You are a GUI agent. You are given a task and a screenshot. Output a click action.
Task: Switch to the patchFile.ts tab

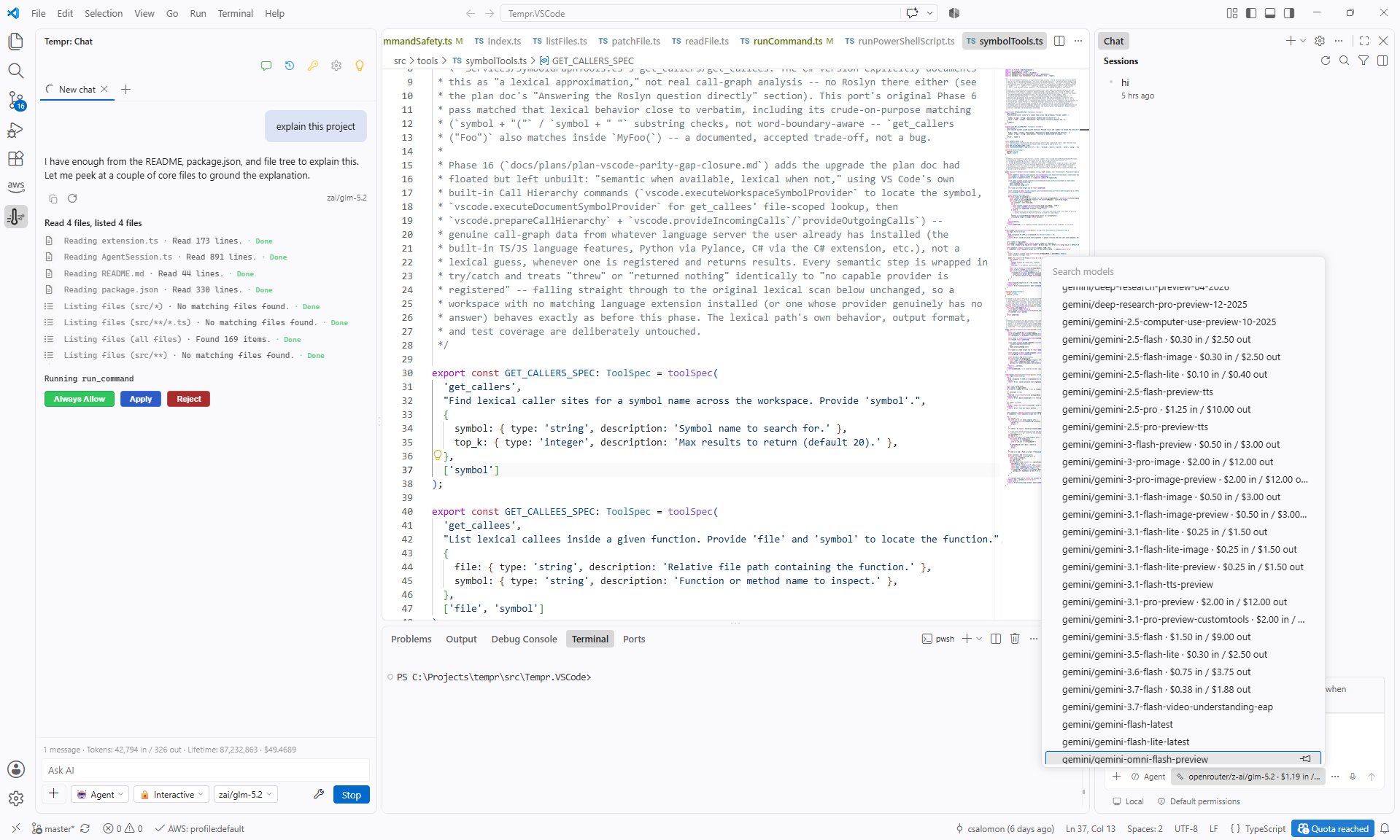[629, 41]
